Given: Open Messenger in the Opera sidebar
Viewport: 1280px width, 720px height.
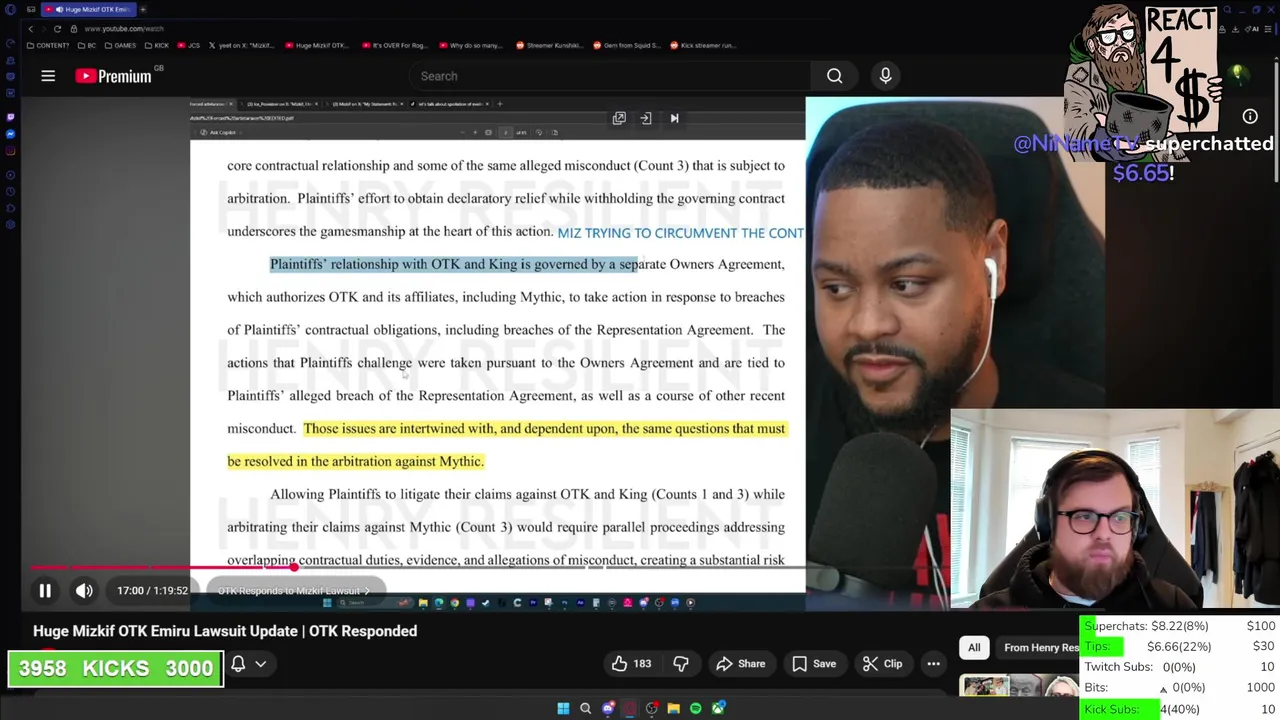Looking at the screenshot, I should point(10,134).
